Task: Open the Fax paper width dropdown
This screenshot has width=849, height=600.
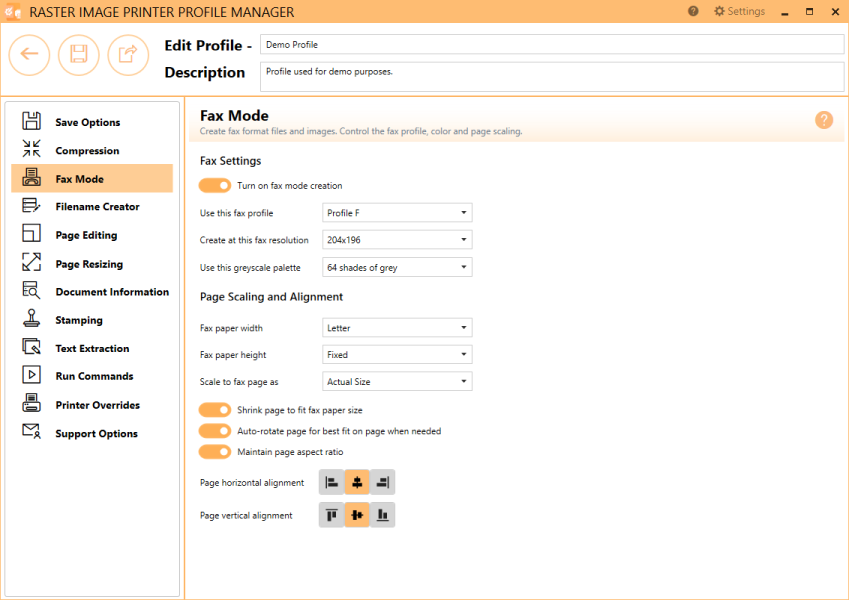Action: point(397,328)
